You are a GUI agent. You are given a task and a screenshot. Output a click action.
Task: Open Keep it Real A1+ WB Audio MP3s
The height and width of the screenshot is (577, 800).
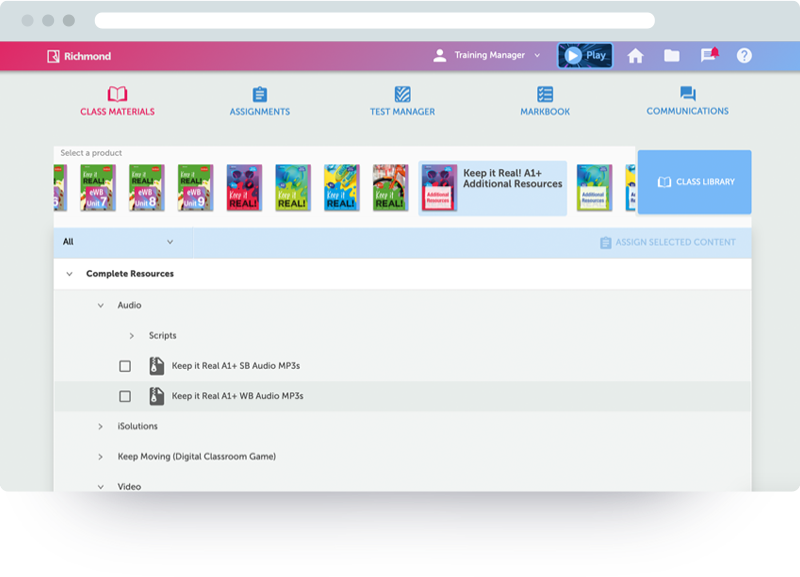pyautogui.click(x=237, y=396)
